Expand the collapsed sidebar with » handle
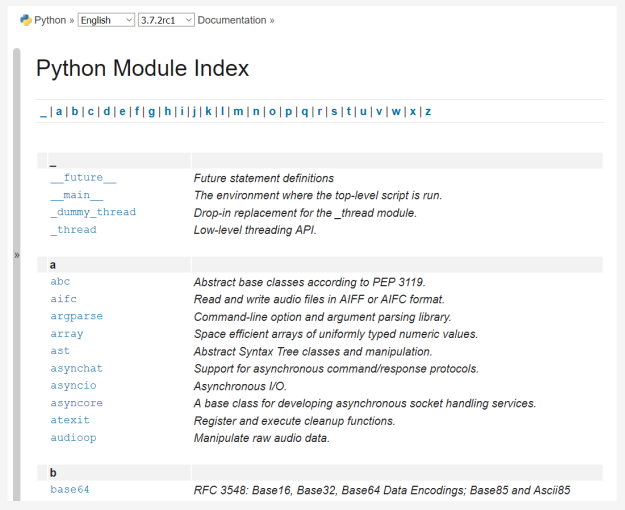Image resolution: width=625 pixels, height=510 pixels. 16,255
